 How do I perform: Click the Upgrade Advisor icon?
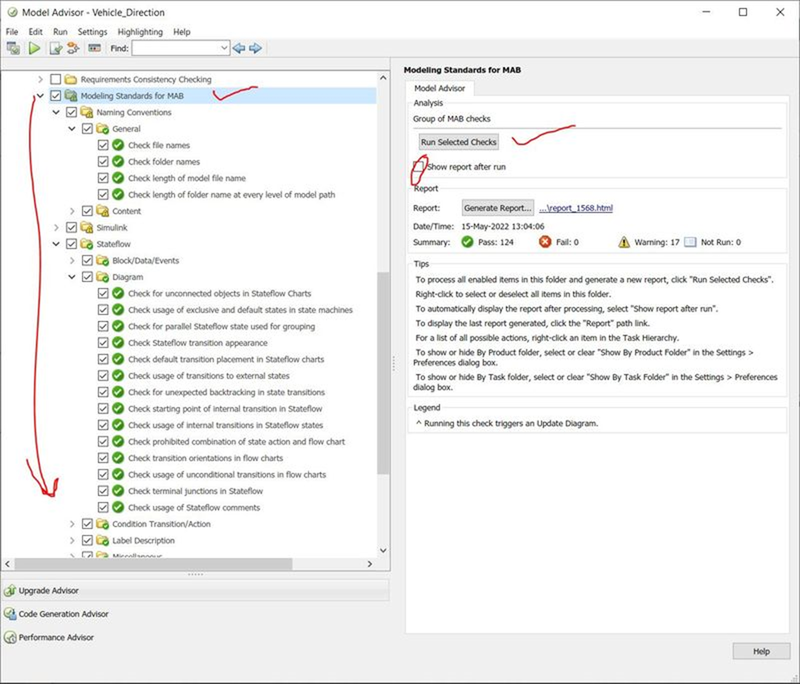tap(10, 591)
